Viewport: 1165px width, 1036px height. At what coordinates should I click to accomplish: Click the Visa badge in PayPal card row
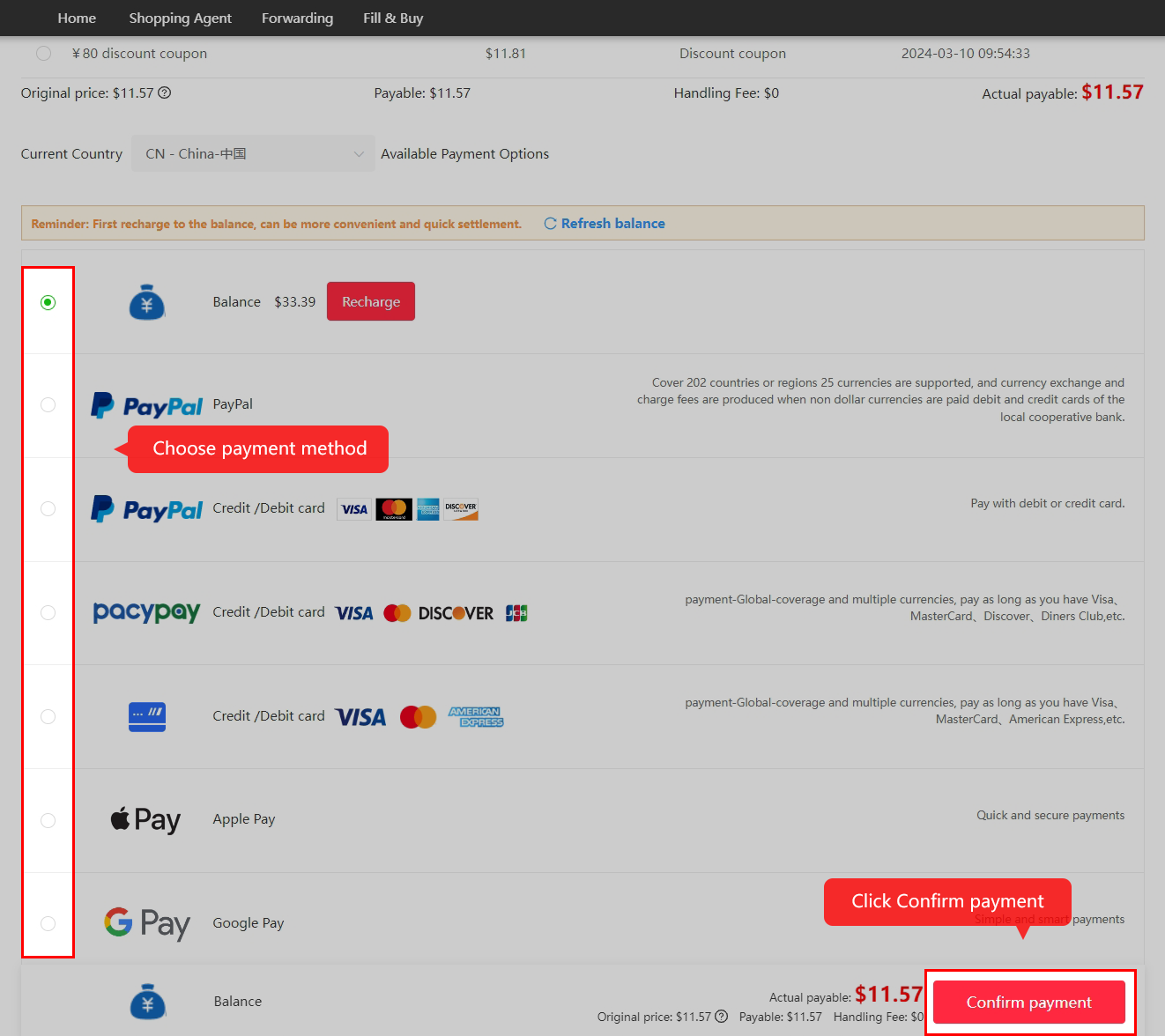coord(354,509)
